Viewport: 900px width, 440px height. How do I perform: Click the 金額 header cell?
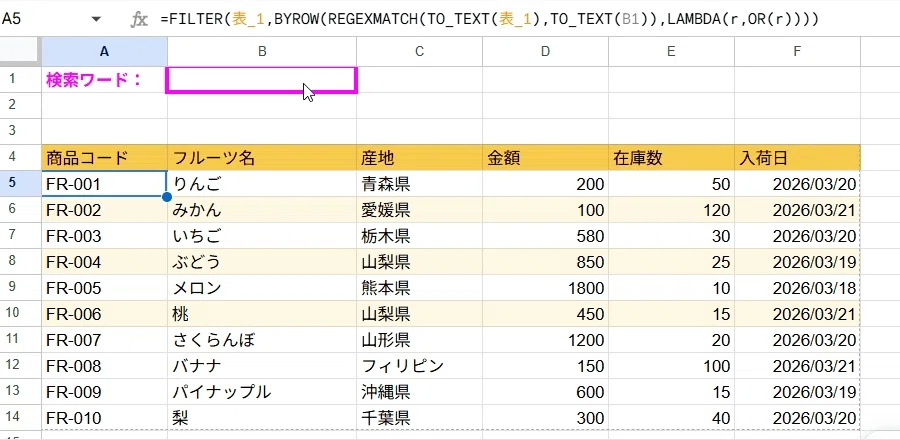coord(545,158)
